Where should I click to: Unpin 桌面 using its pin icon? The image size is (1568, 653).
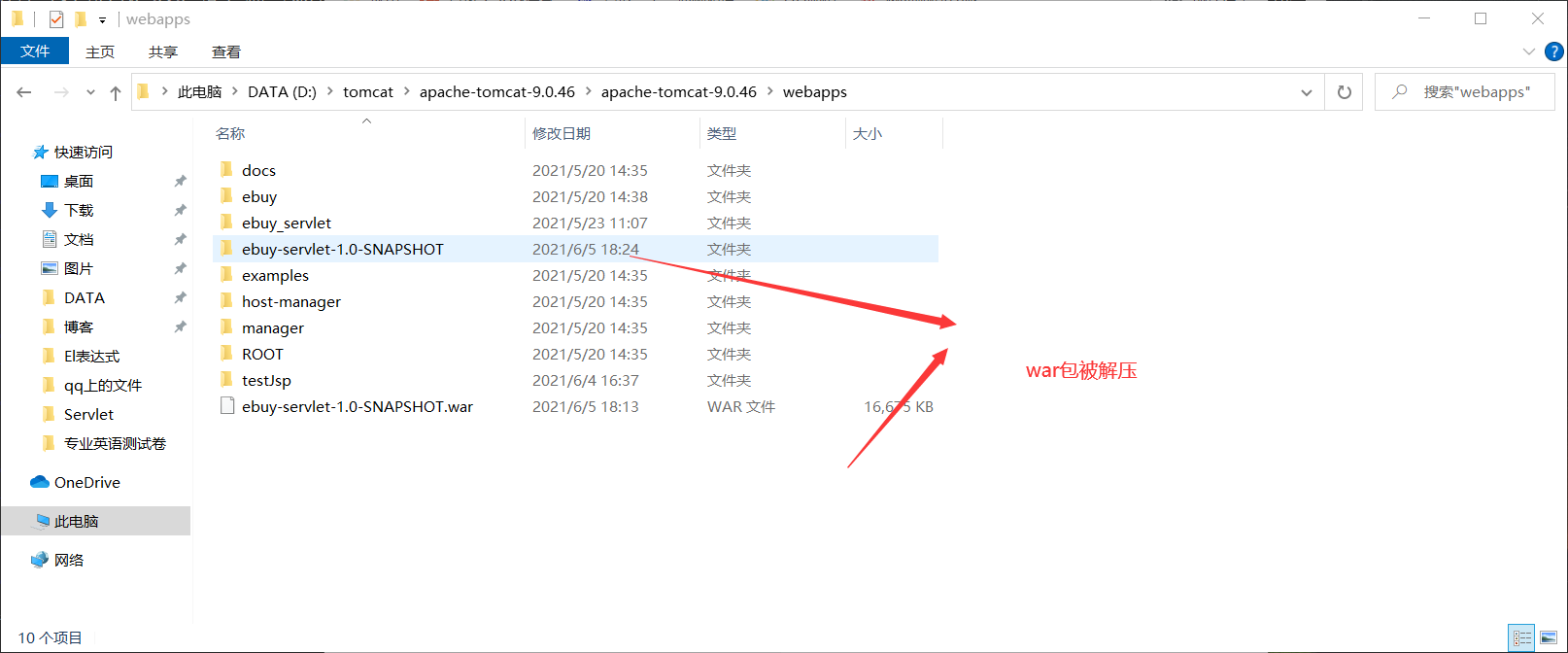coord(180,182)
